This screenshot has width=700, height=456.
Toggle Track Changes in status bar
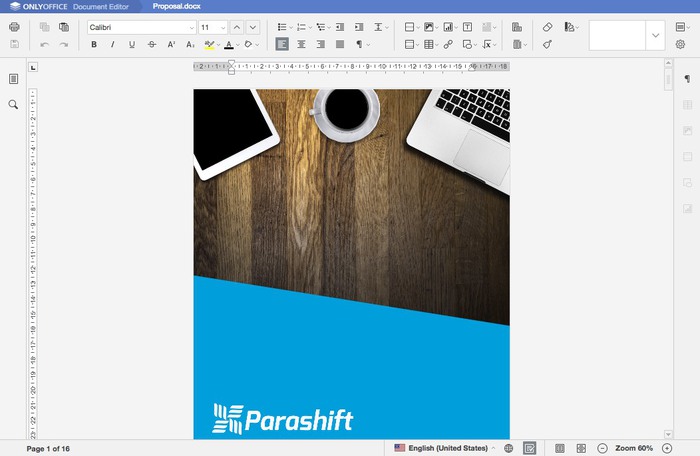coord(529,448)
